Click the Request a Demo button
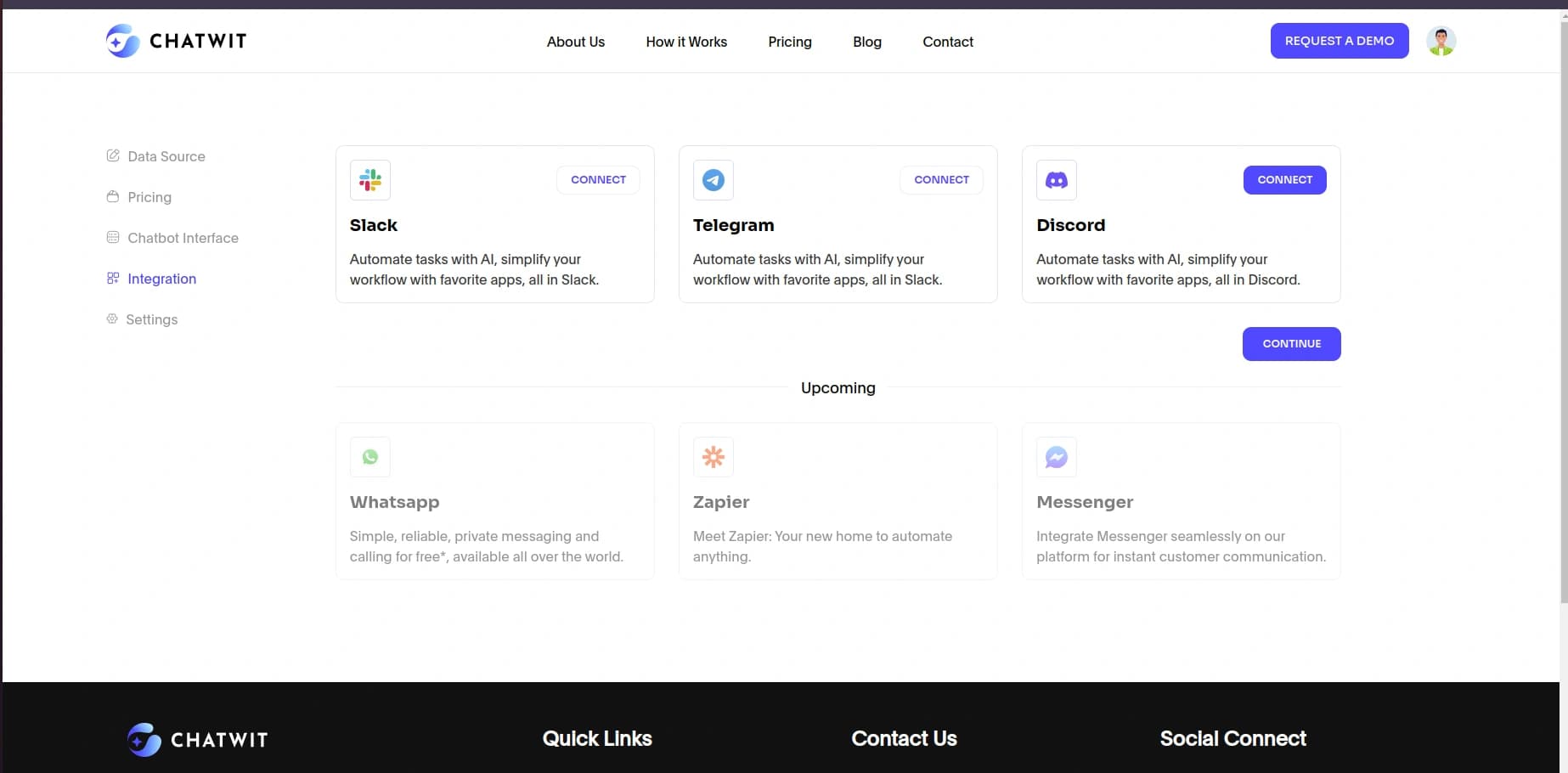Viewport: 1568px width, 773px height. coord(1340,41)
